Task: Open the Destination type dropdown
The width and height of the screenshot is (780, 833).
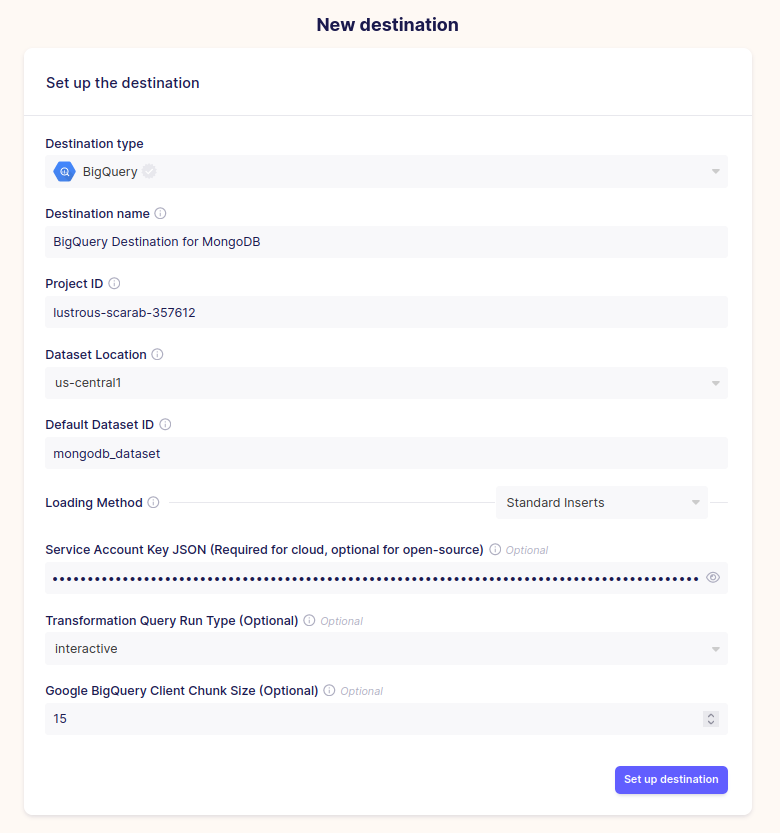Action: [x=716, y=171]
